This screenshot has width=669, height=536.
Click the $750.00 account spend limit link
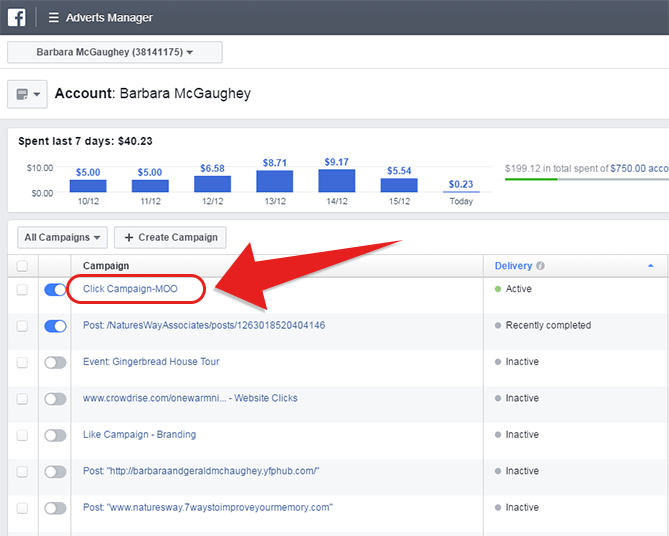tap(639, 169)
